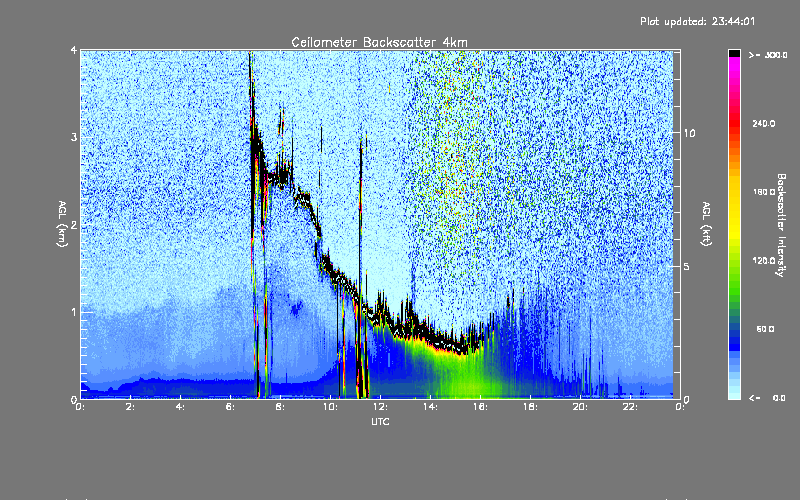Pick the green band beside the 120.0 label
The width and height of the screenshot is (800, 500).
click(x=734, y=261)
